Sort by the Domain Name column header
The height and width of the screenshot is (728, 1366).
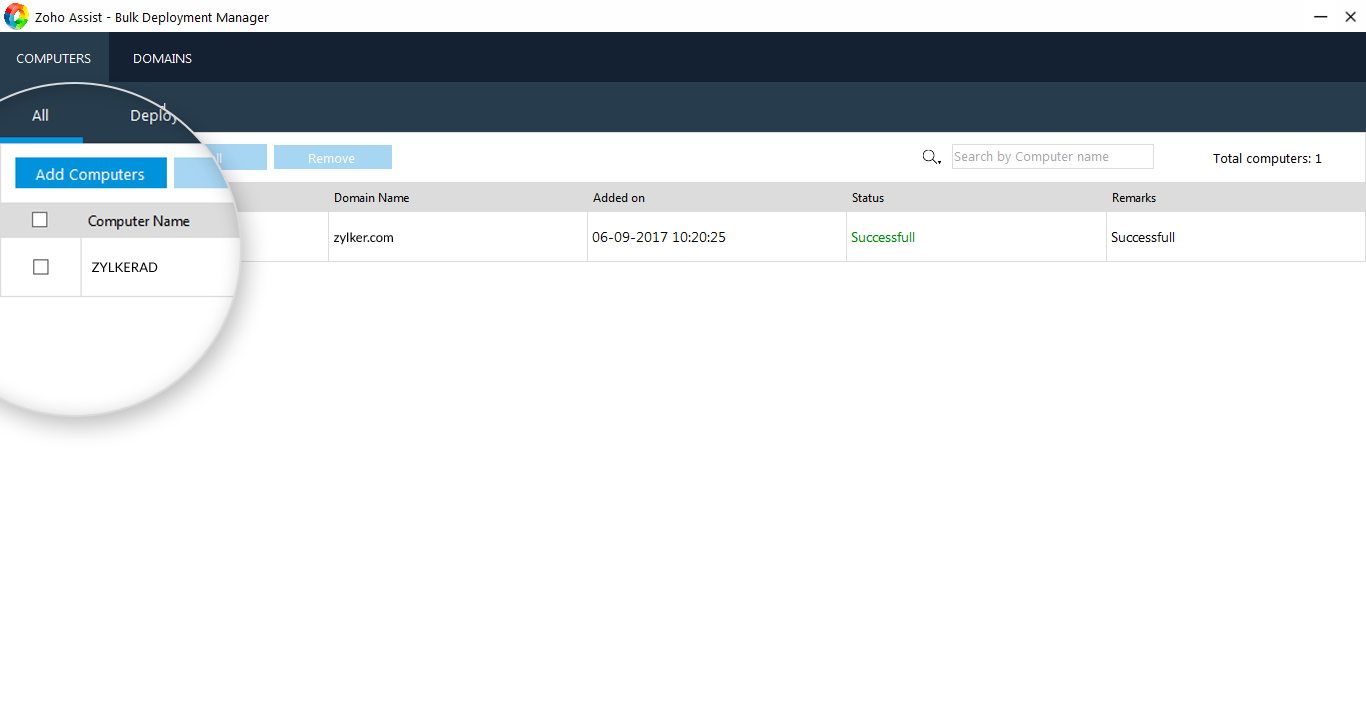tap(371, 198)
